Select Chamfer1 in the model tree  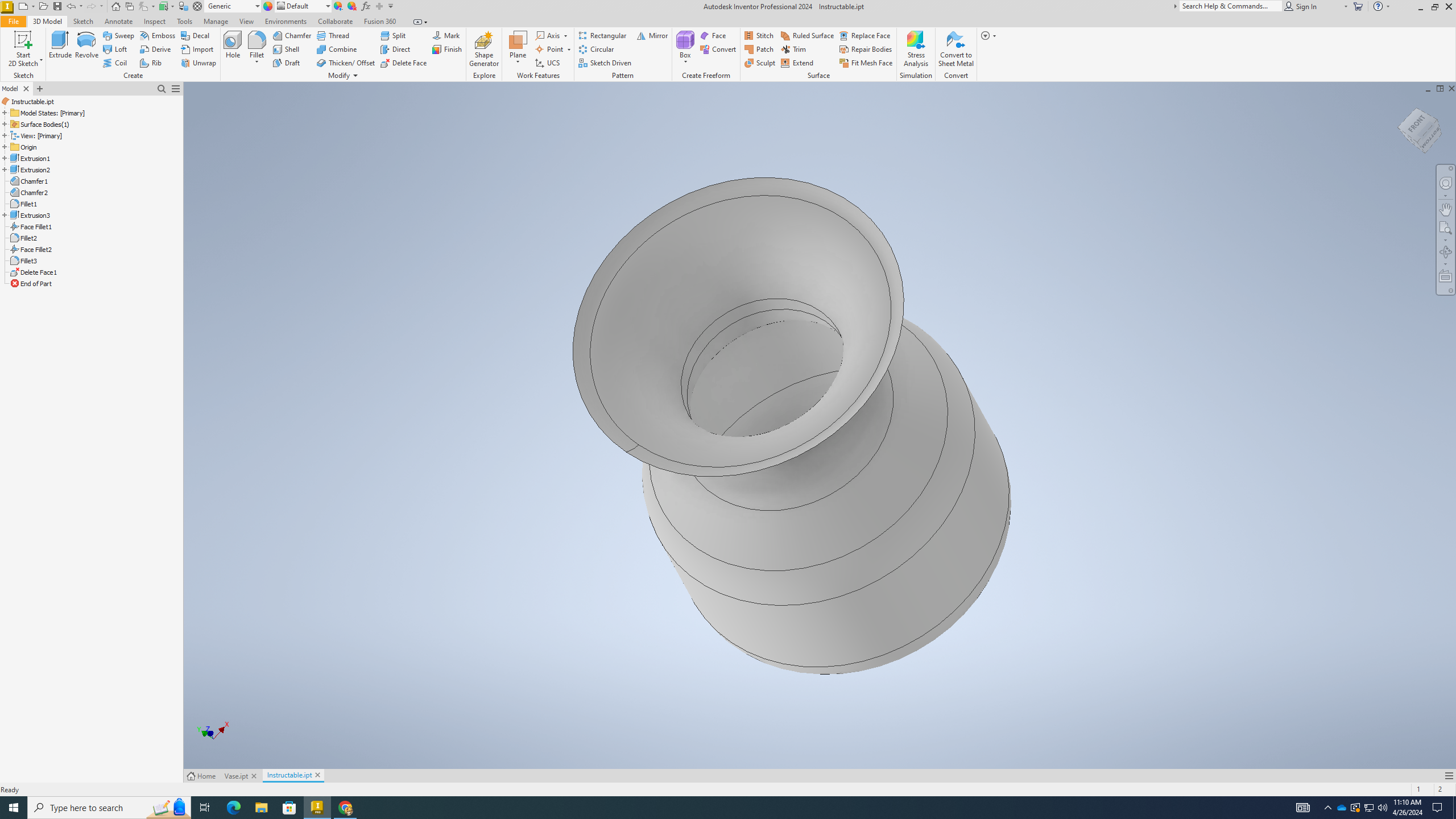click(34, 181)
